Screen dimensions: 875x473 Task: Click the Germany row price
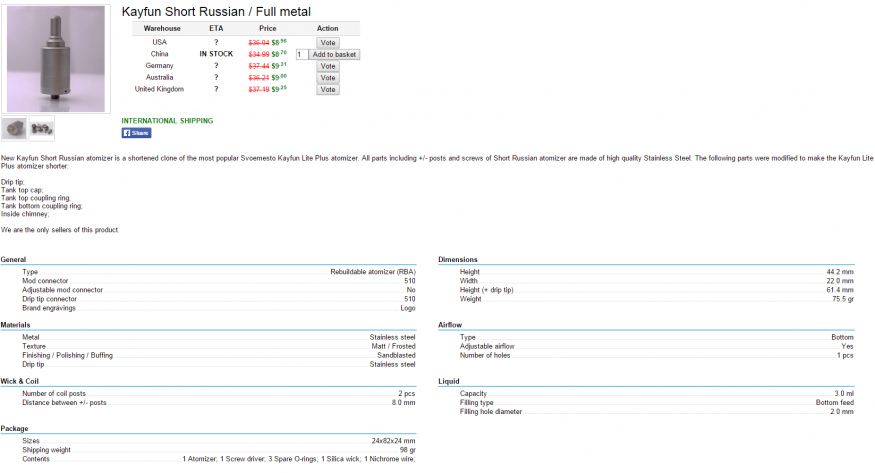[267, 66]
